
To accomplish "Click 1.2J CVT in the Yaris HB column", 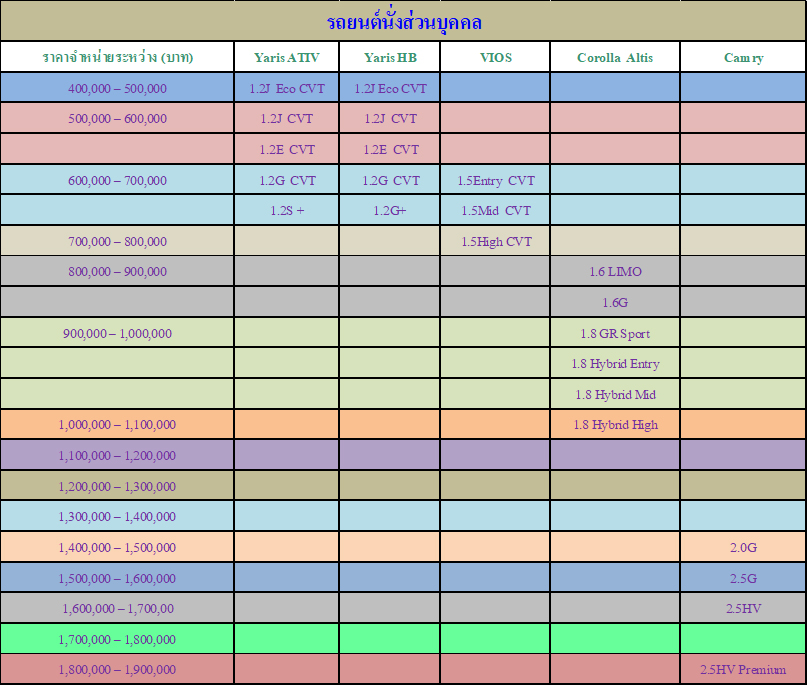I will tap(390, 118).
